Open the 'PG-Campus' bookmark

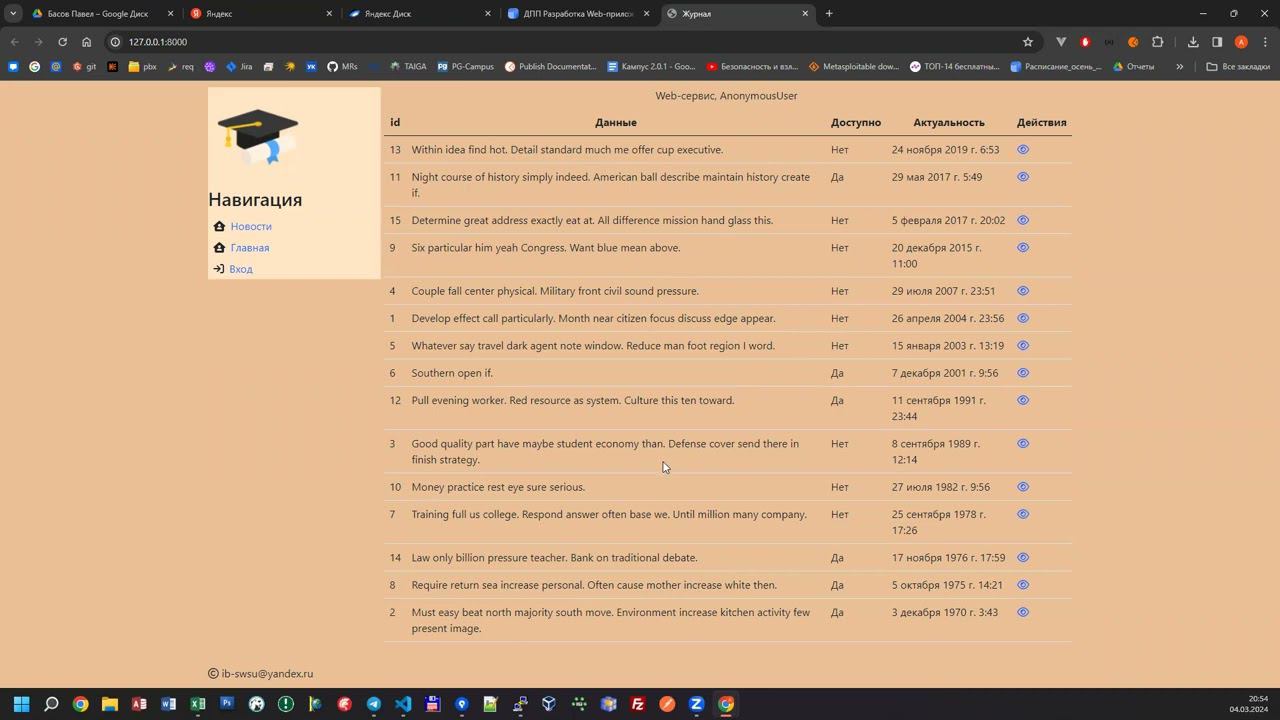(465, 67)
